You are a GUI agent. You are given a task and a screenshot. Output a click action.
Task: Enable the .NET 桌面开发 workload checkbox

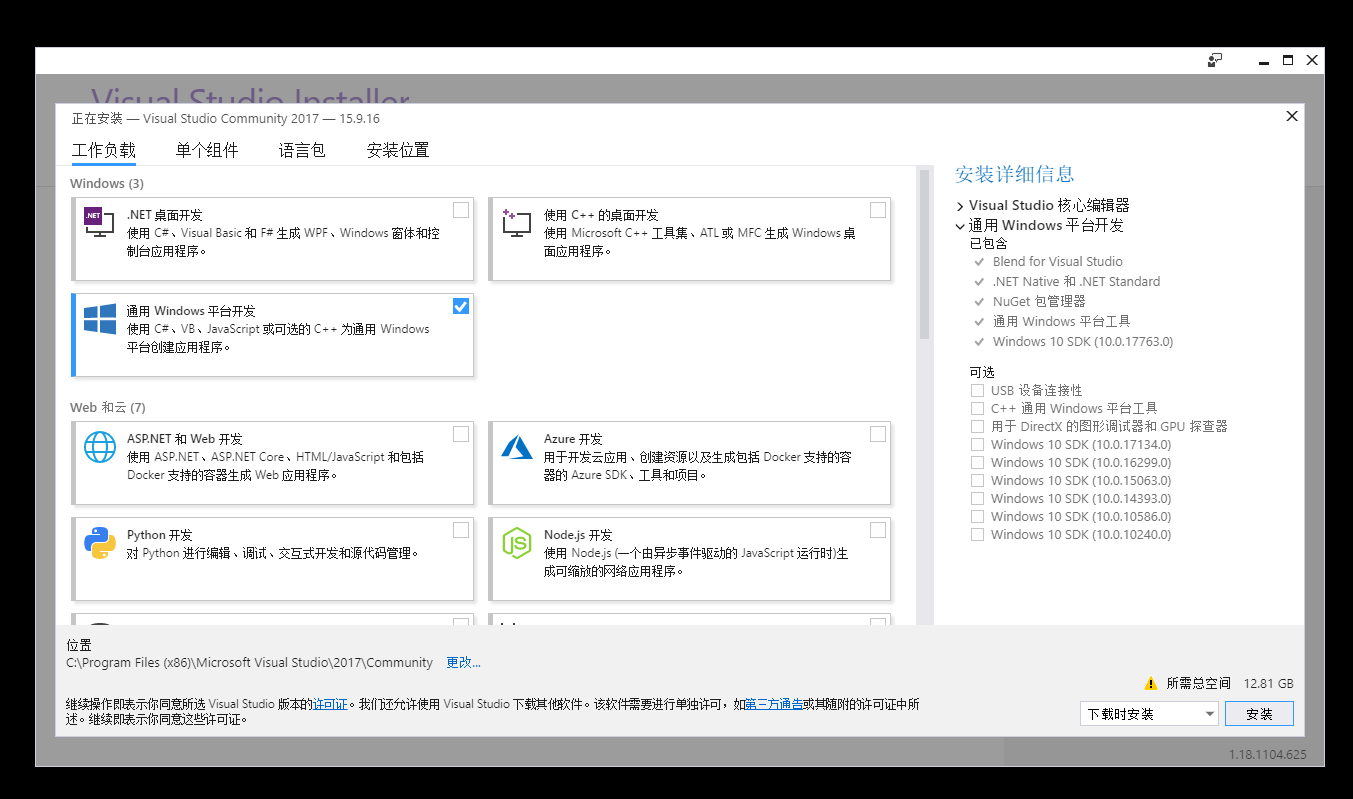pos(461,210)
